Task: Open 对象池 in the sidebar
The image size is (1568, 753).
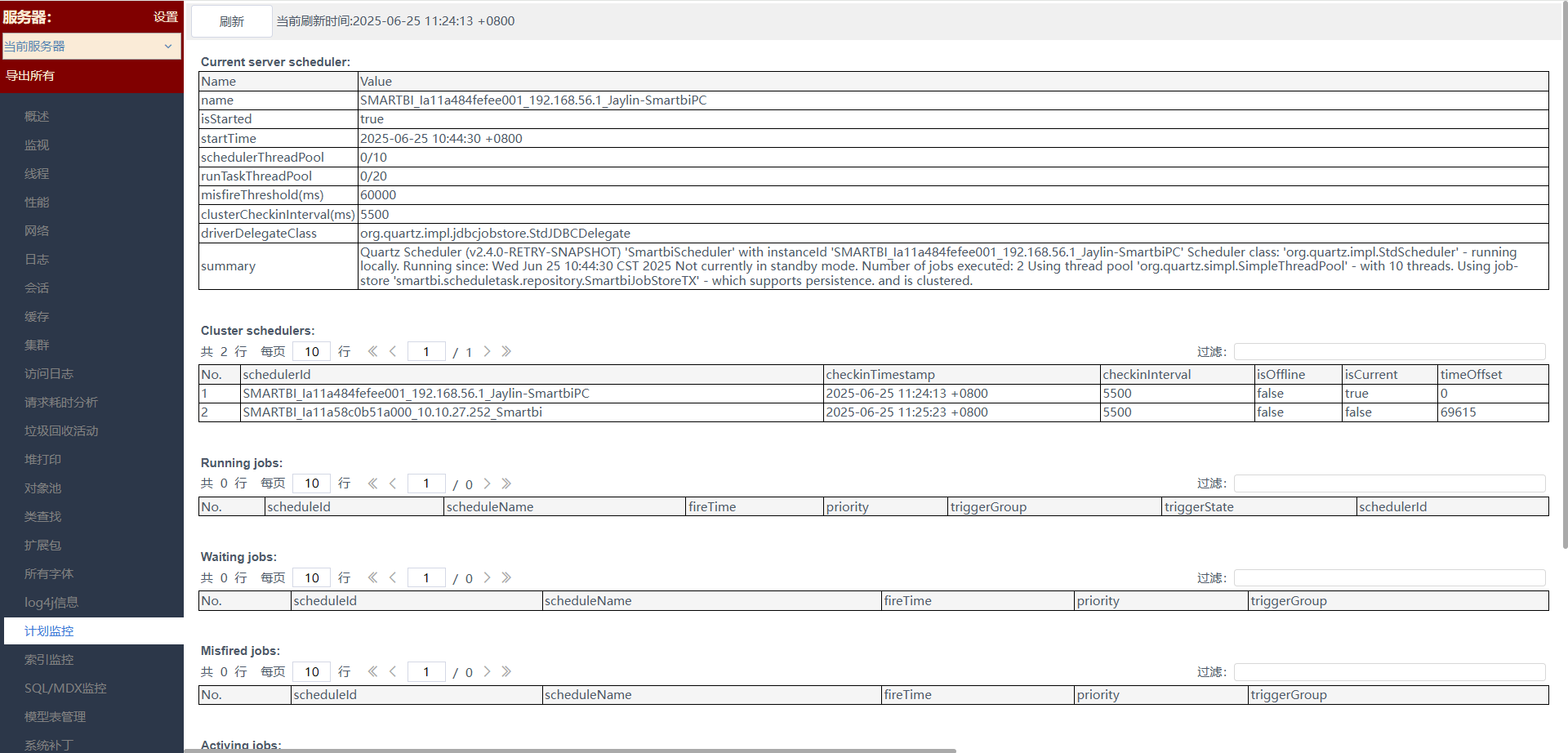Action: click(x=42, y=488)
